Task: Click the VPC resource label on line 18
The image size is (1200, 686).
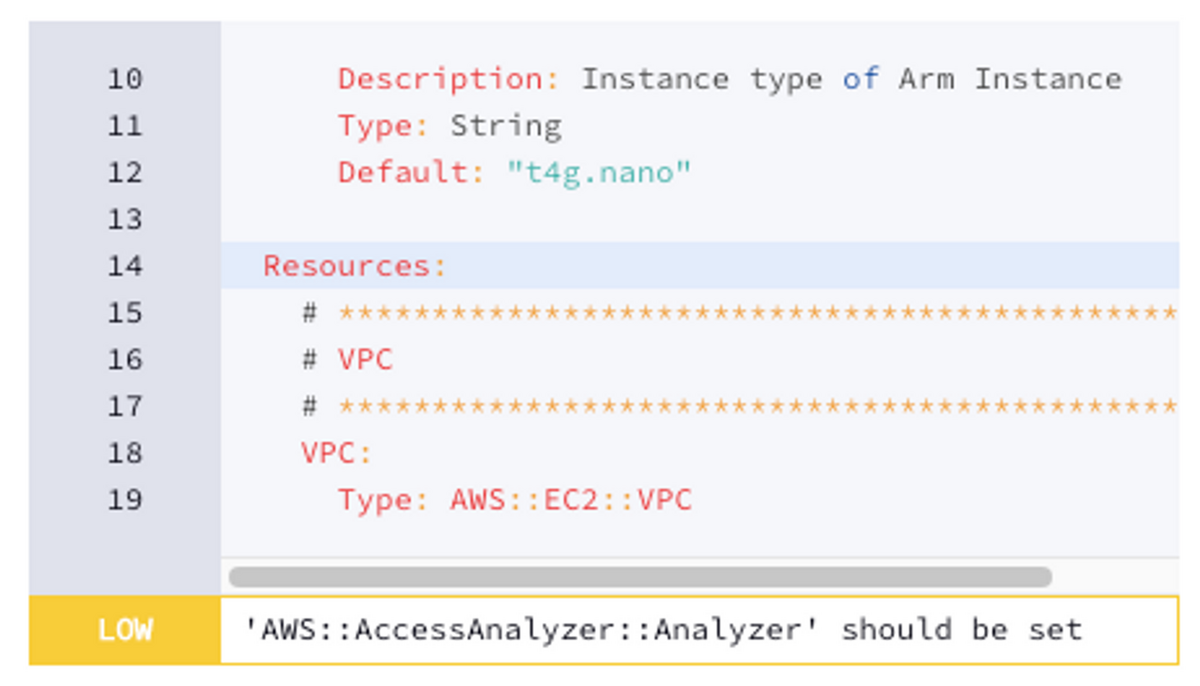Action: coord(332,453)
